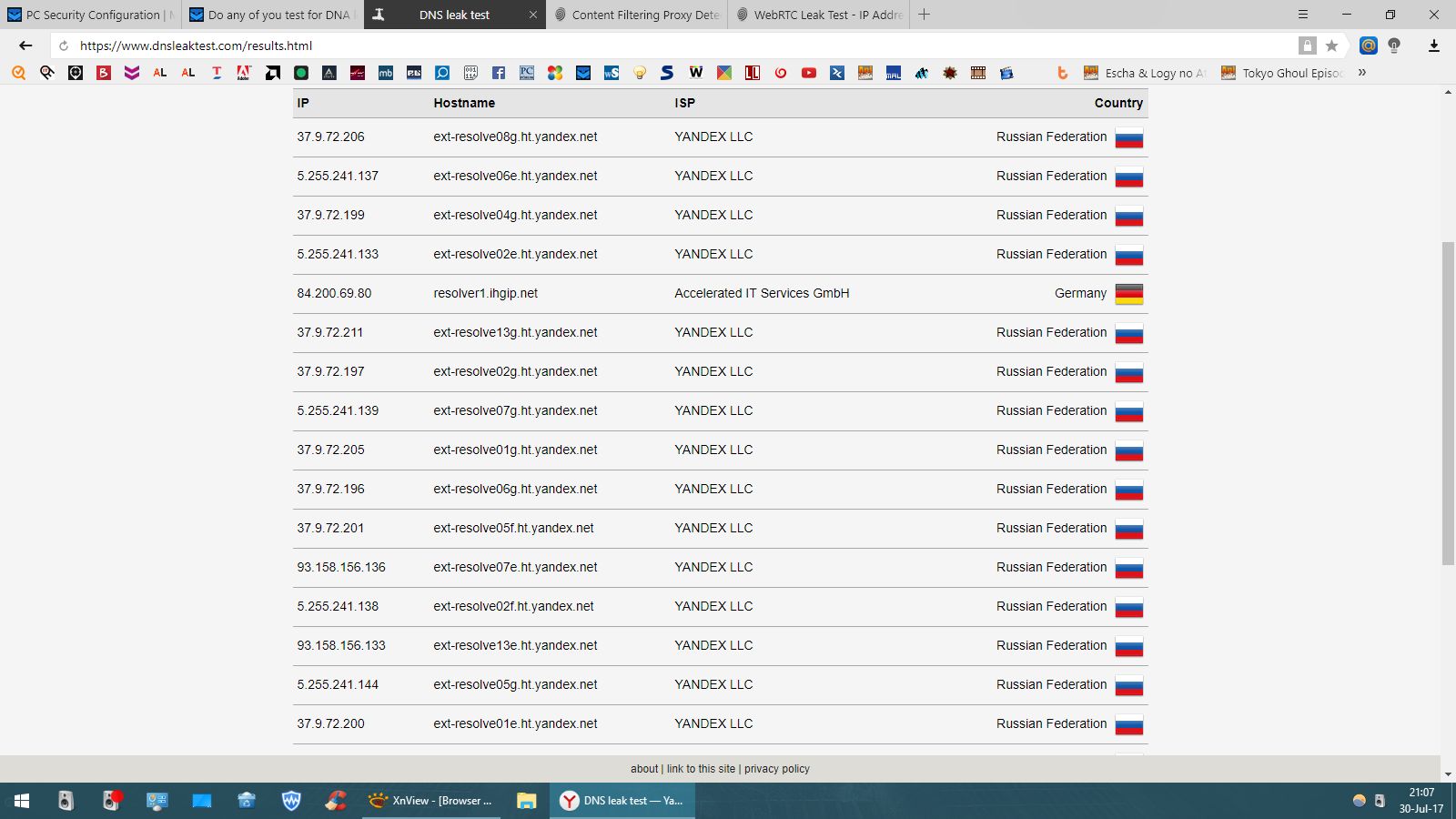Image resolution: width=1456 pixels, height=819 pixels.
Task: Reload the DNS leak test page
Action: coord(64,45)
